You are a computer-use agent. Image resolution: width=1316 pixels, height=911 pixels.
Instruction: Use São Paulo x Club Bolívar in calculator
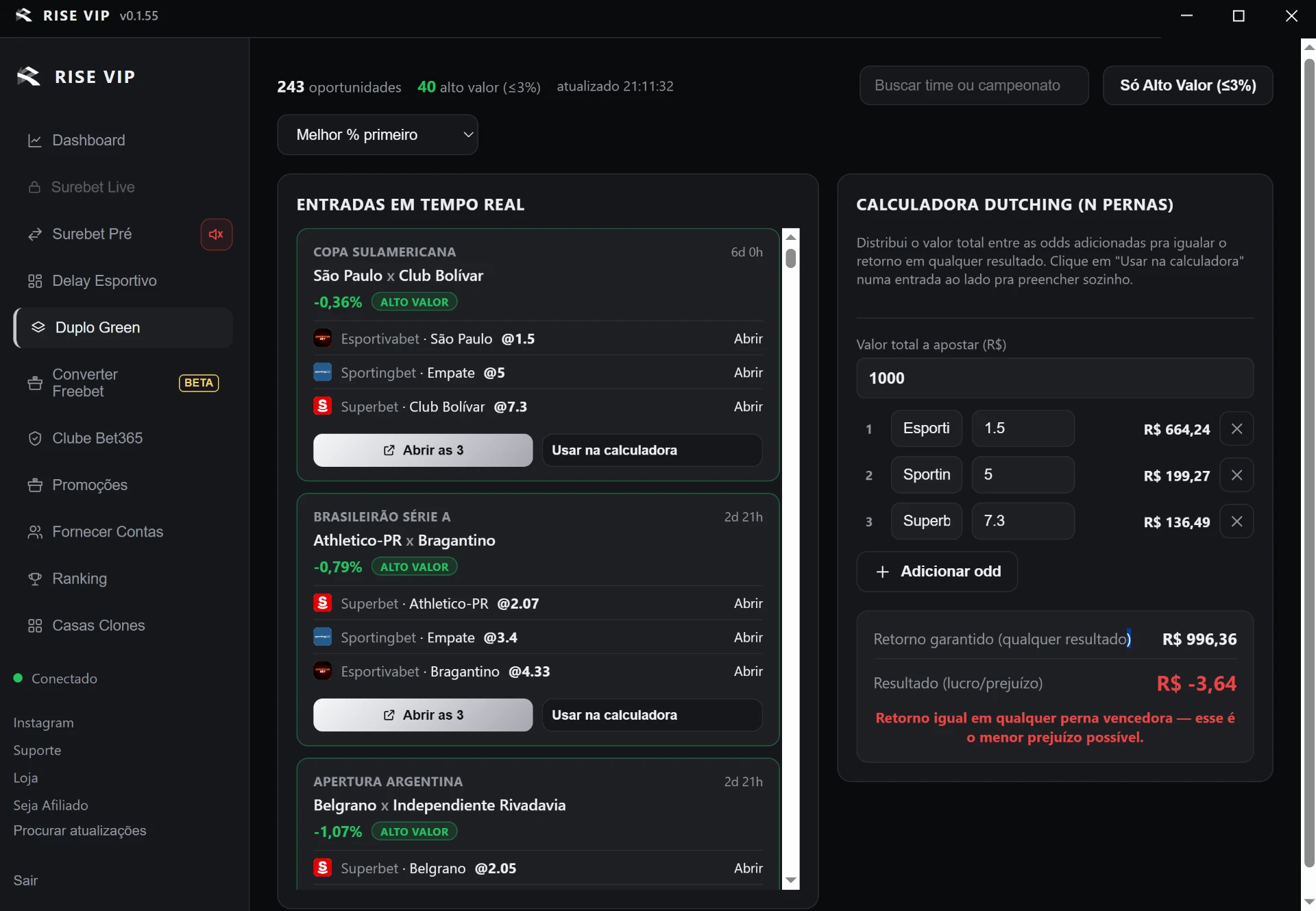(652, 450)
